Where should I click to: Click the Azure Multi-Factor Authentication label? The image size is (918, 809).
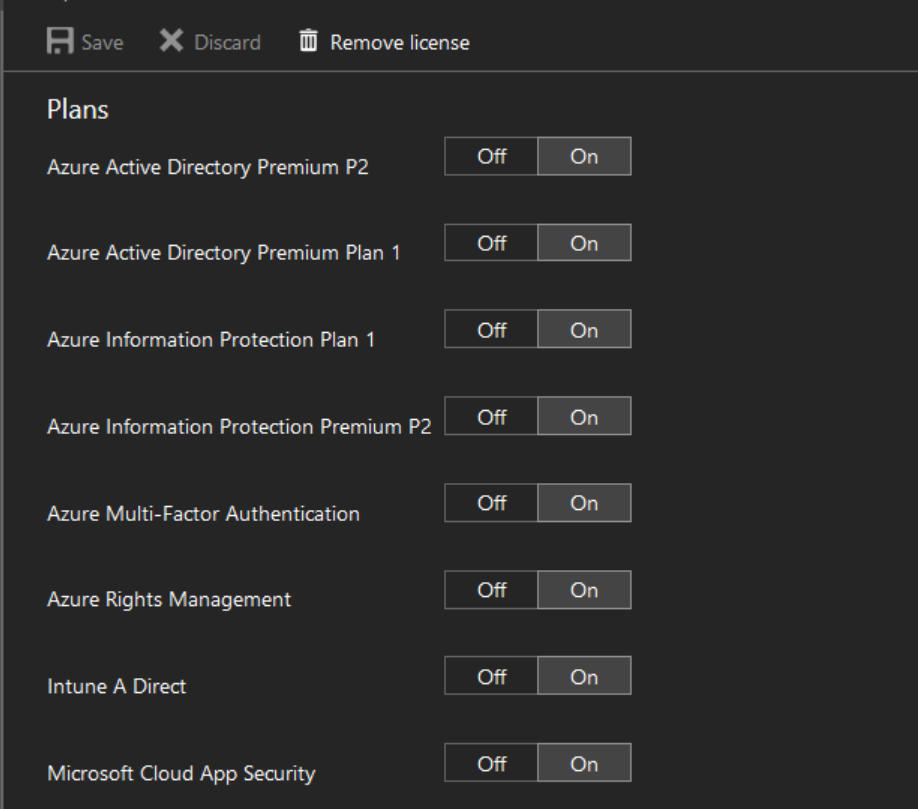pyautogui.click(x=203, y=513)
